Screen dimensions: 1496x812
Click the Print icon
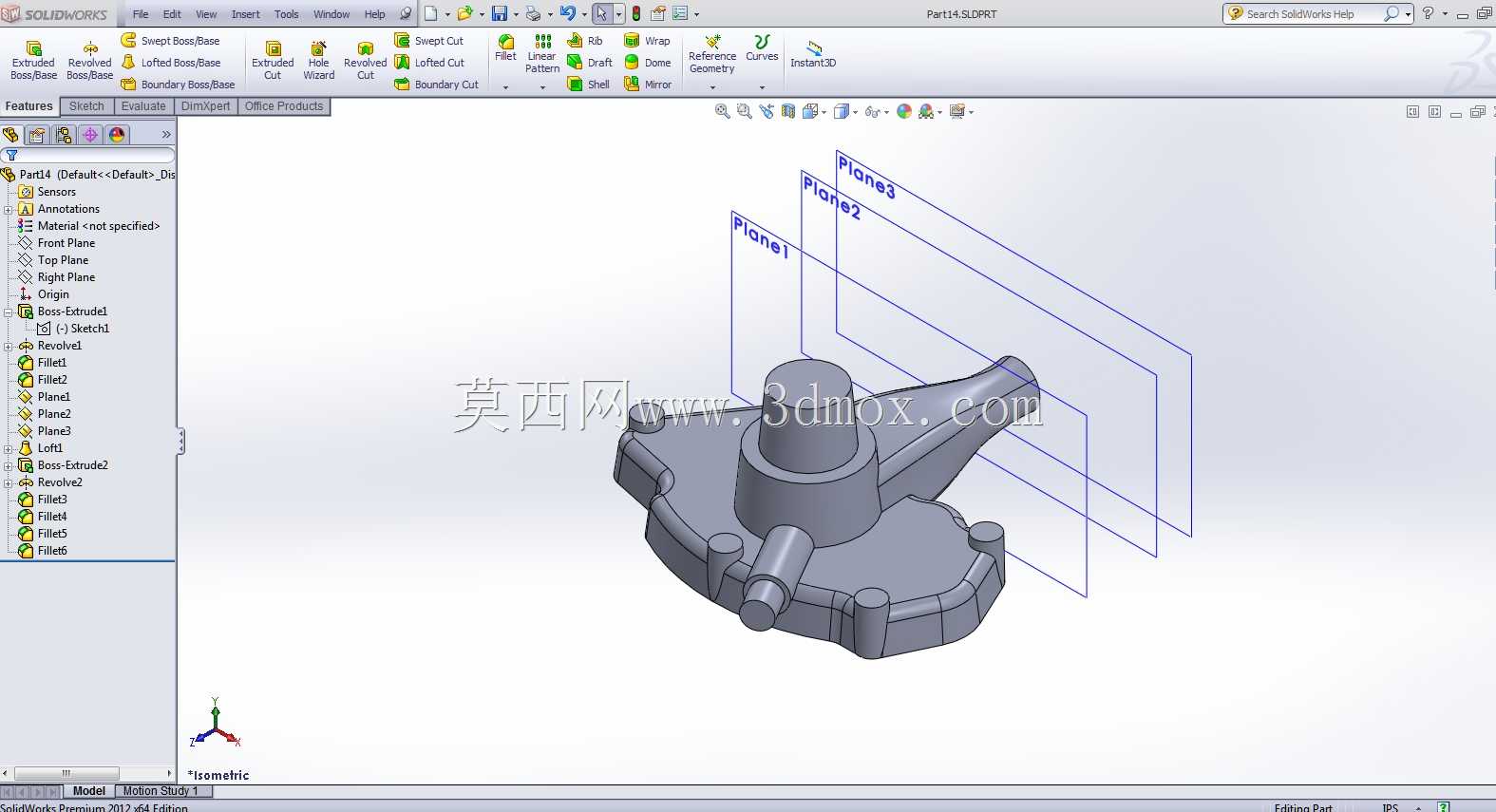[533, 13]
